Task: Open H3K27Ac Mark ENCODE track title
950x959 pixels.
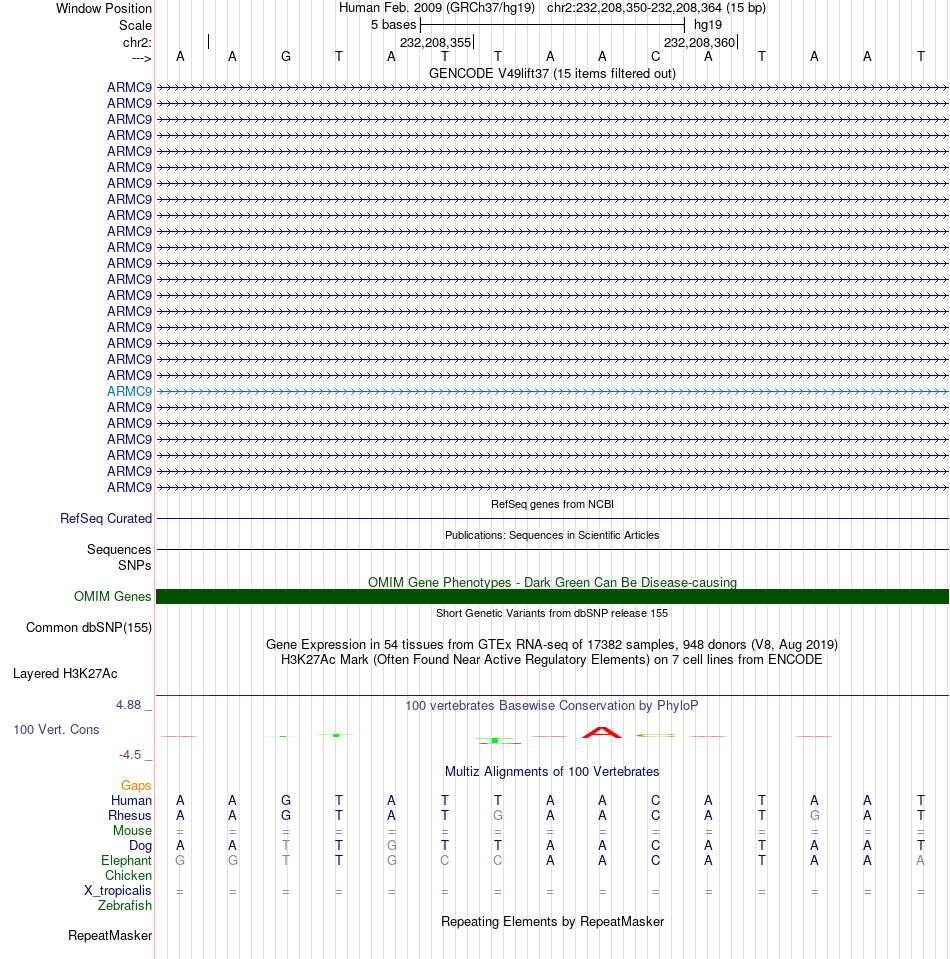Action: (552, 660)
